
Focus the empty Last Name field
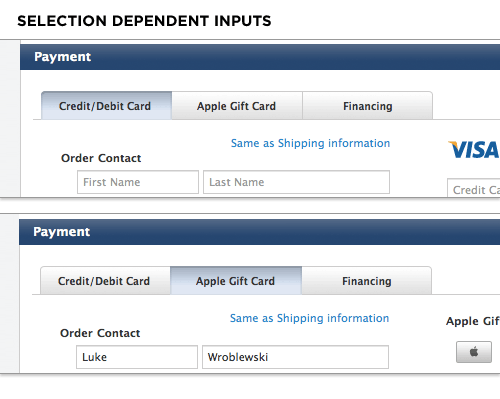(296, 182)
